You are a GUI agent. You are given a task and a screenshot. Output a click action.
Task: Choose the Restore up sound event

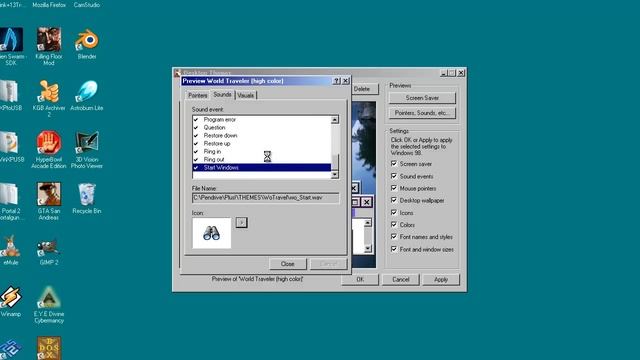click(262, 144)
